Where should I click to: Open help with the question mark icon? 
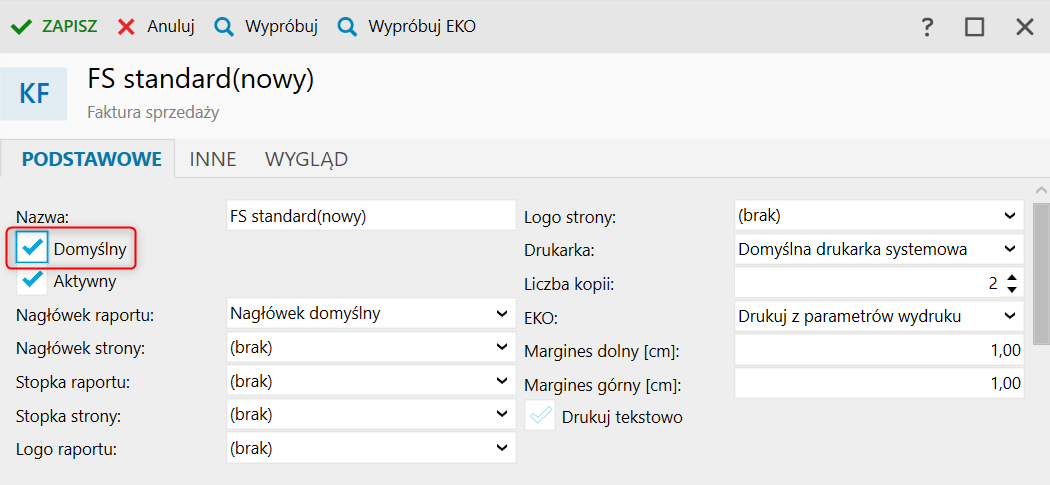927,27
